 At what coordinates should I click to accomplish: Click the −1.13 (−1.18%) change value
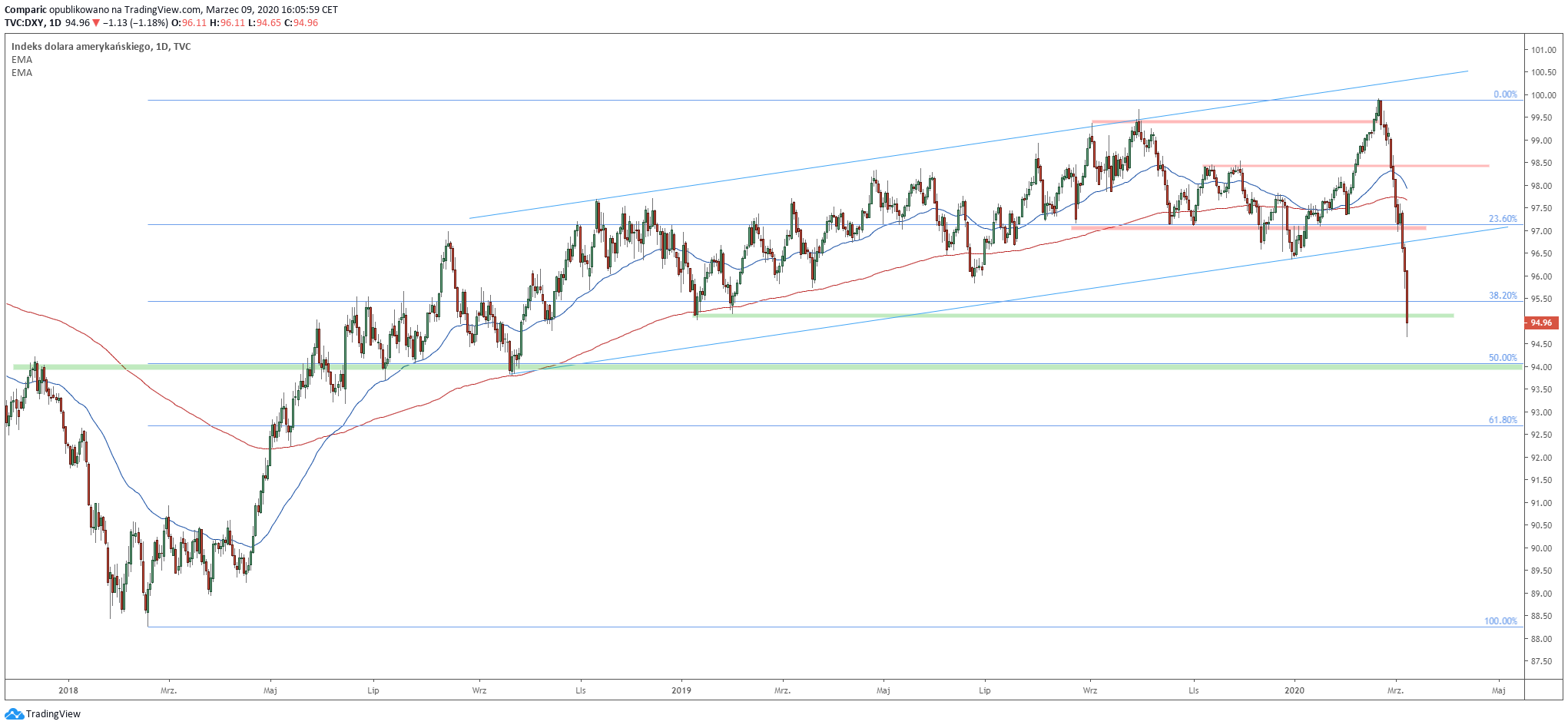coord(135,23)
